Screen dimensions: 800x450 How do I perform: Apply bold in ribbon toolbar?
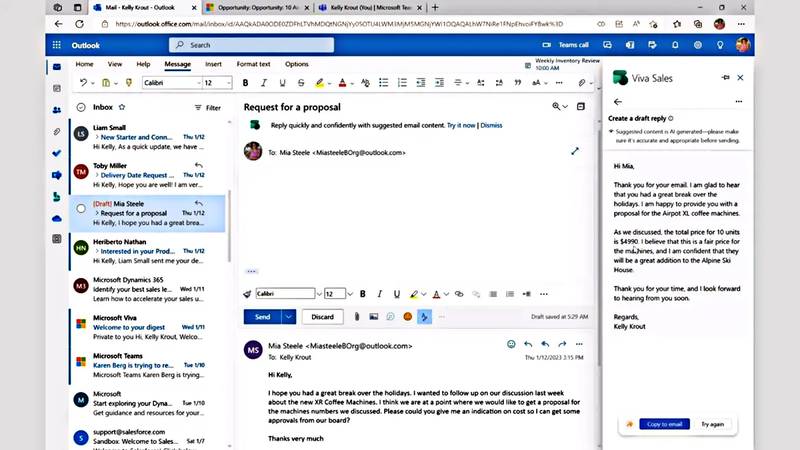click(x=245, y=83)
